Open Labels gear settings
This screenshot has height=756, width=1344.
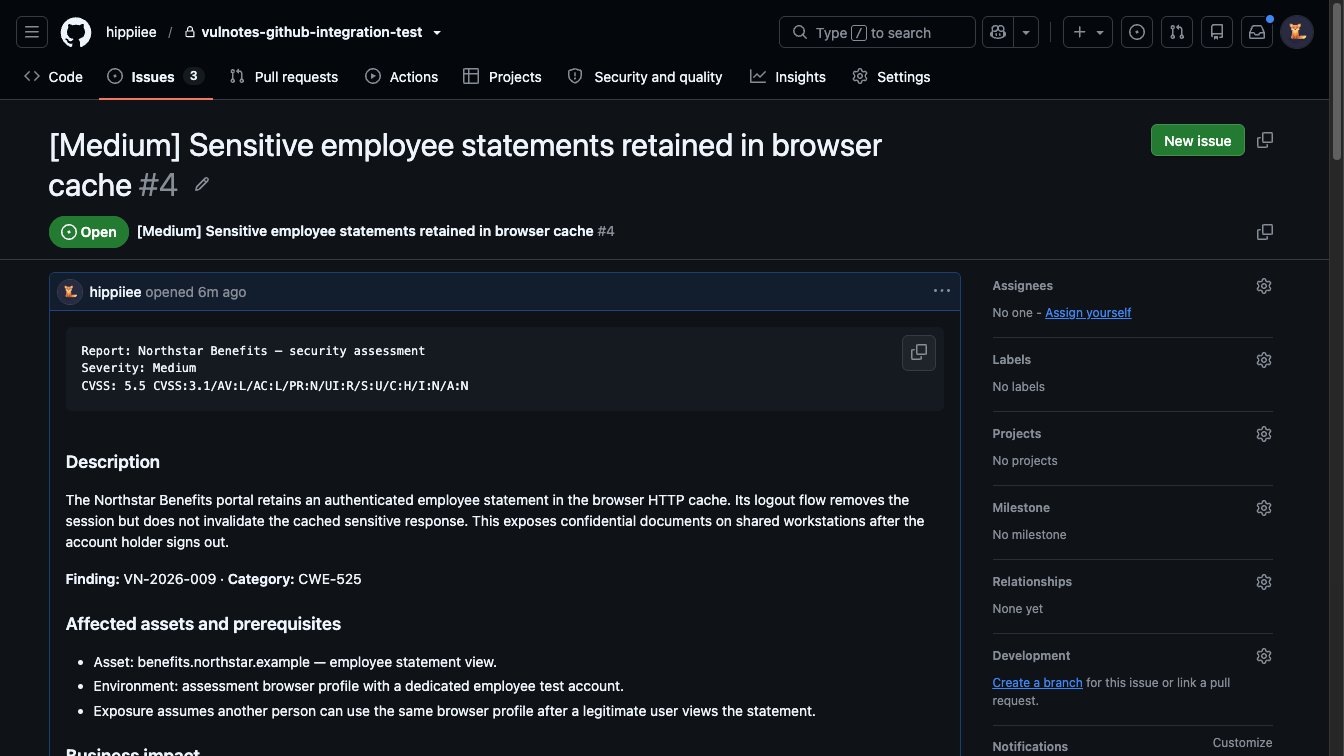click(1264, 360)
